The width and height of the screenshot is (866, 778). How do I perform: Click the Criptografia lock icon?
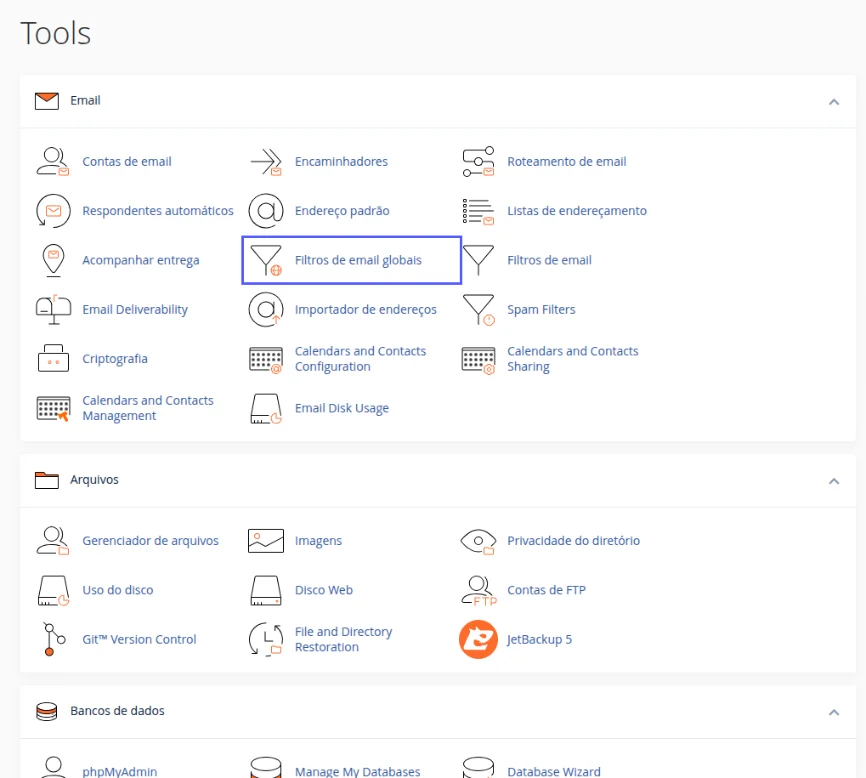53,358
